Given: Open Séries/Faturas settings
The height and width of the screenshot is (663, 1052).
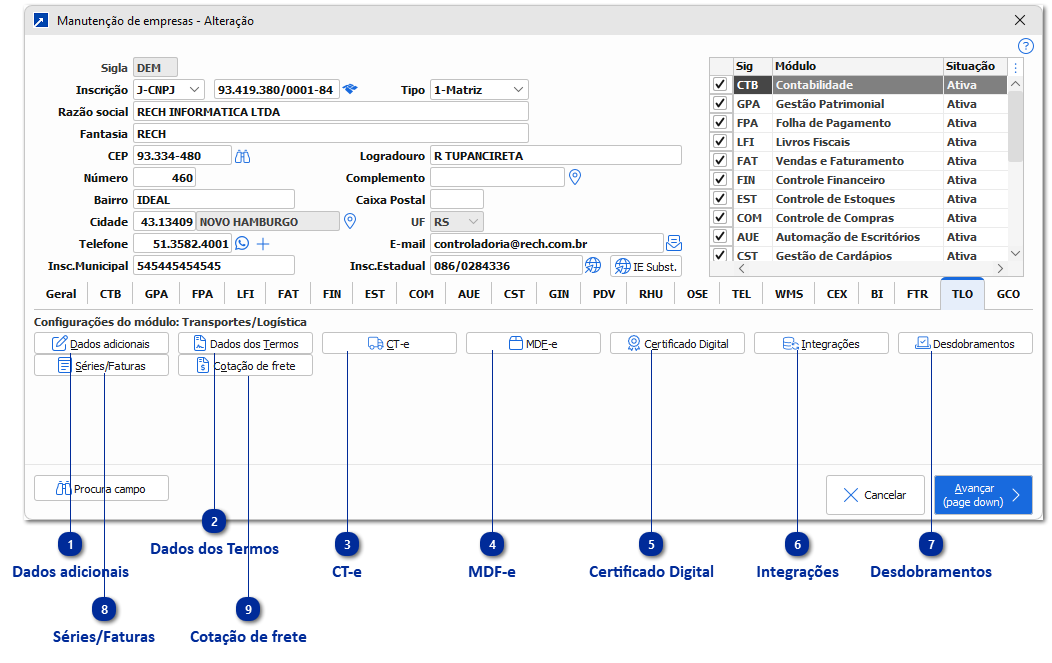Looking at the screenshot, I should (x=101, y=366).
